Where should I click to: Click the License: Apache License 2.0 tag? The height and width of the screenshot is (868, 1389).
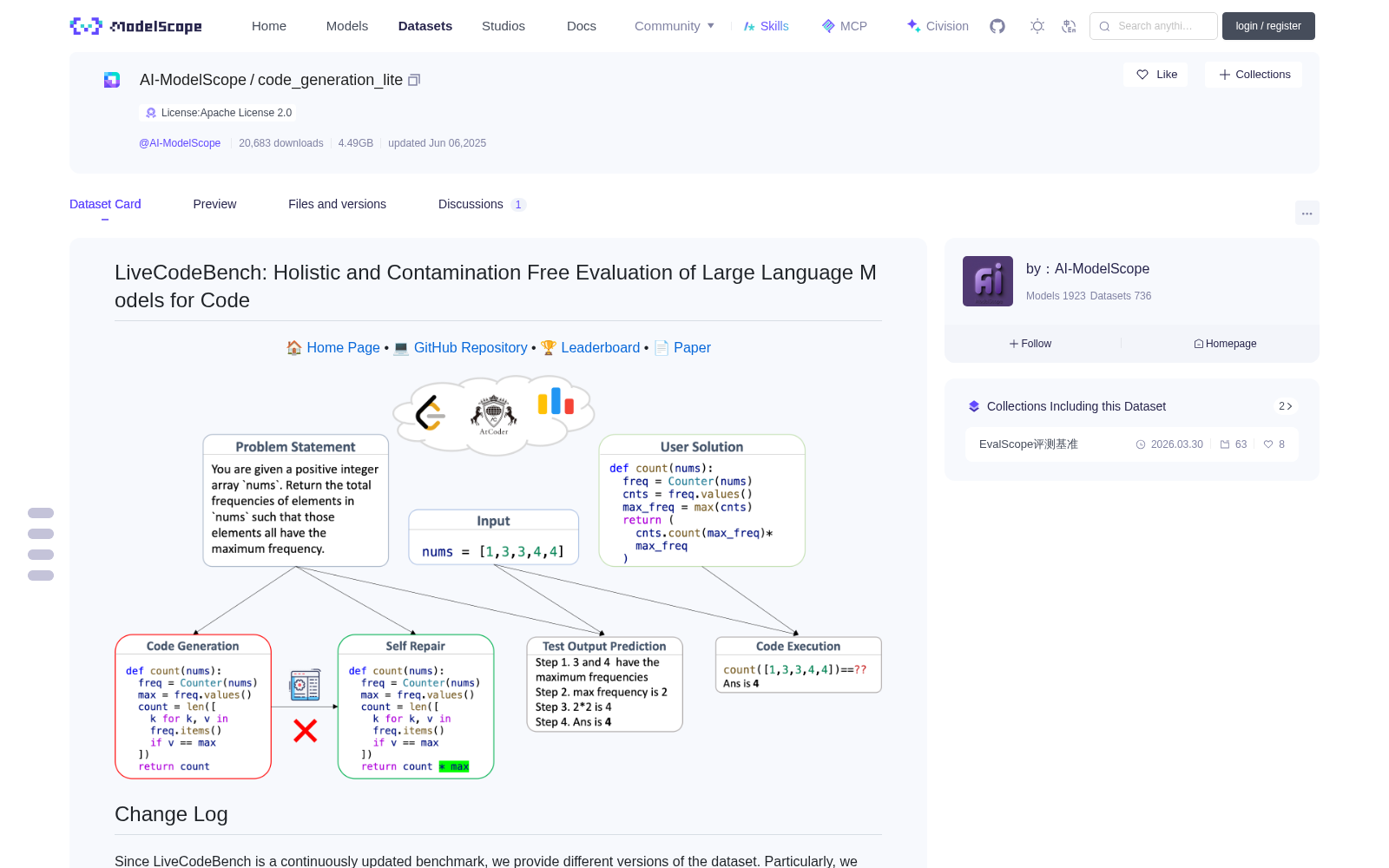[219, 113]
